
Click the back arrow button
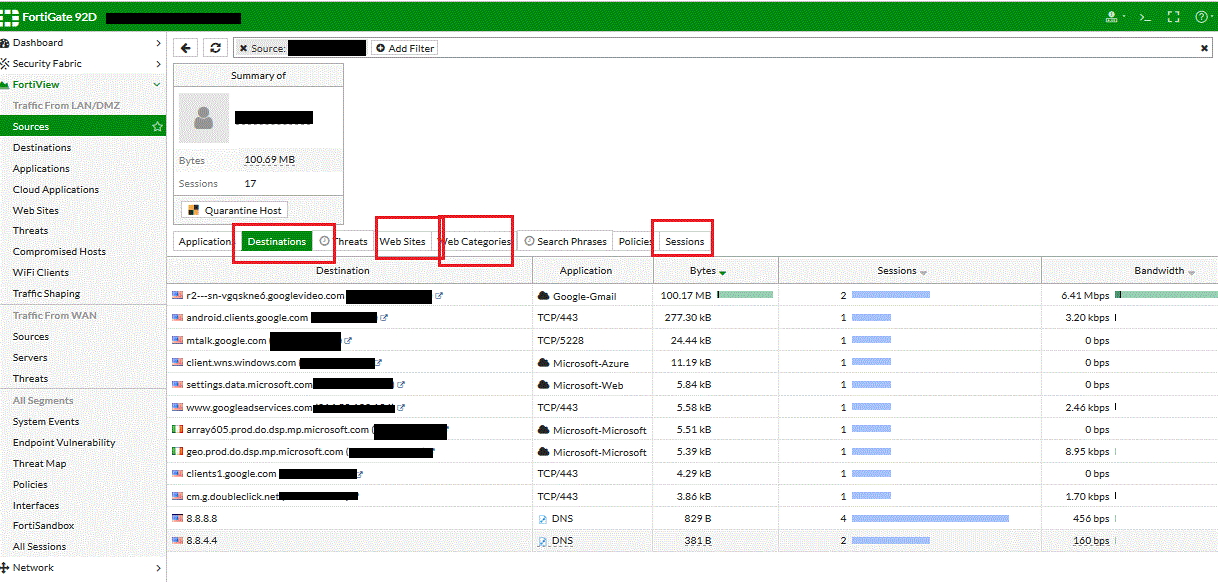pyautogui.click(x=186, y=48)
